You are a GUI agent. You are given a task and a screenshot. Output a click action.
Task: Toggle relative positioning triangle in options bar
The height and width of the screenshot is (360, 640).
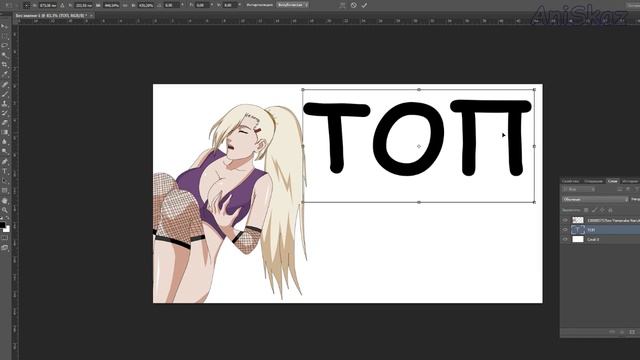[62, 5]
